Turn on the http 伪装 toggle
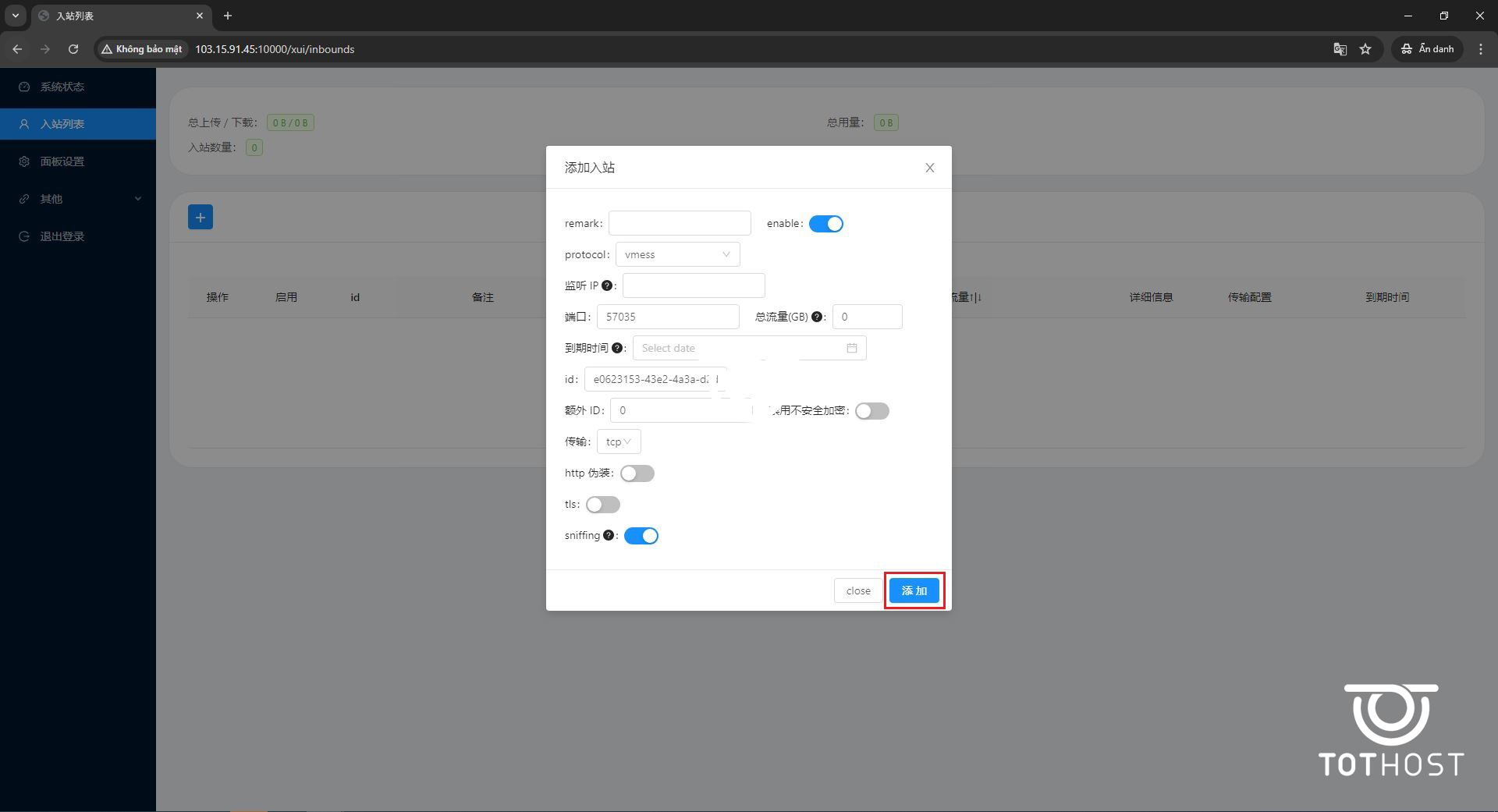1498x812 pixels. pyautogui.click(x=637, y=473)
